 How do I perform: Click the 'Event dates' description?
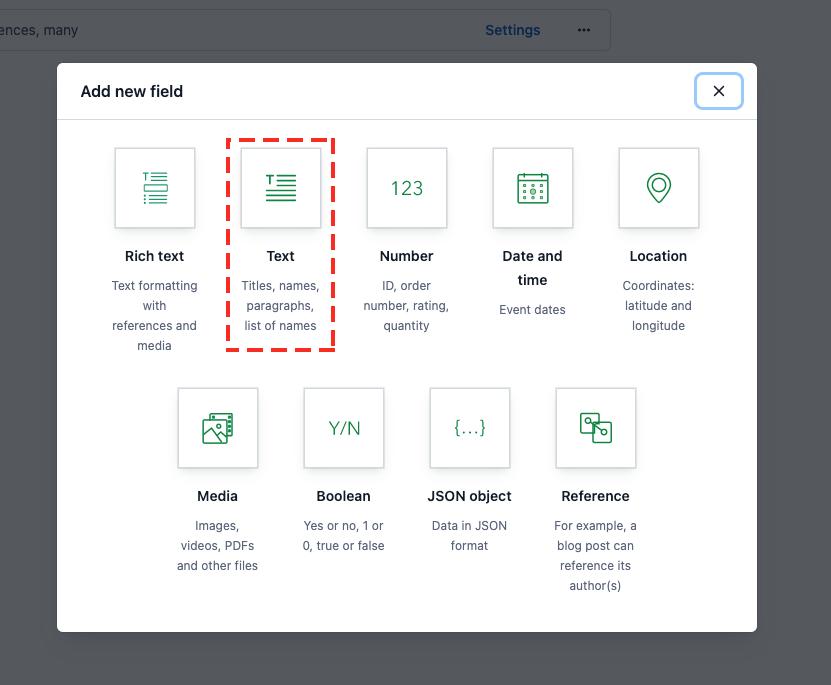(x=532, y=309)
